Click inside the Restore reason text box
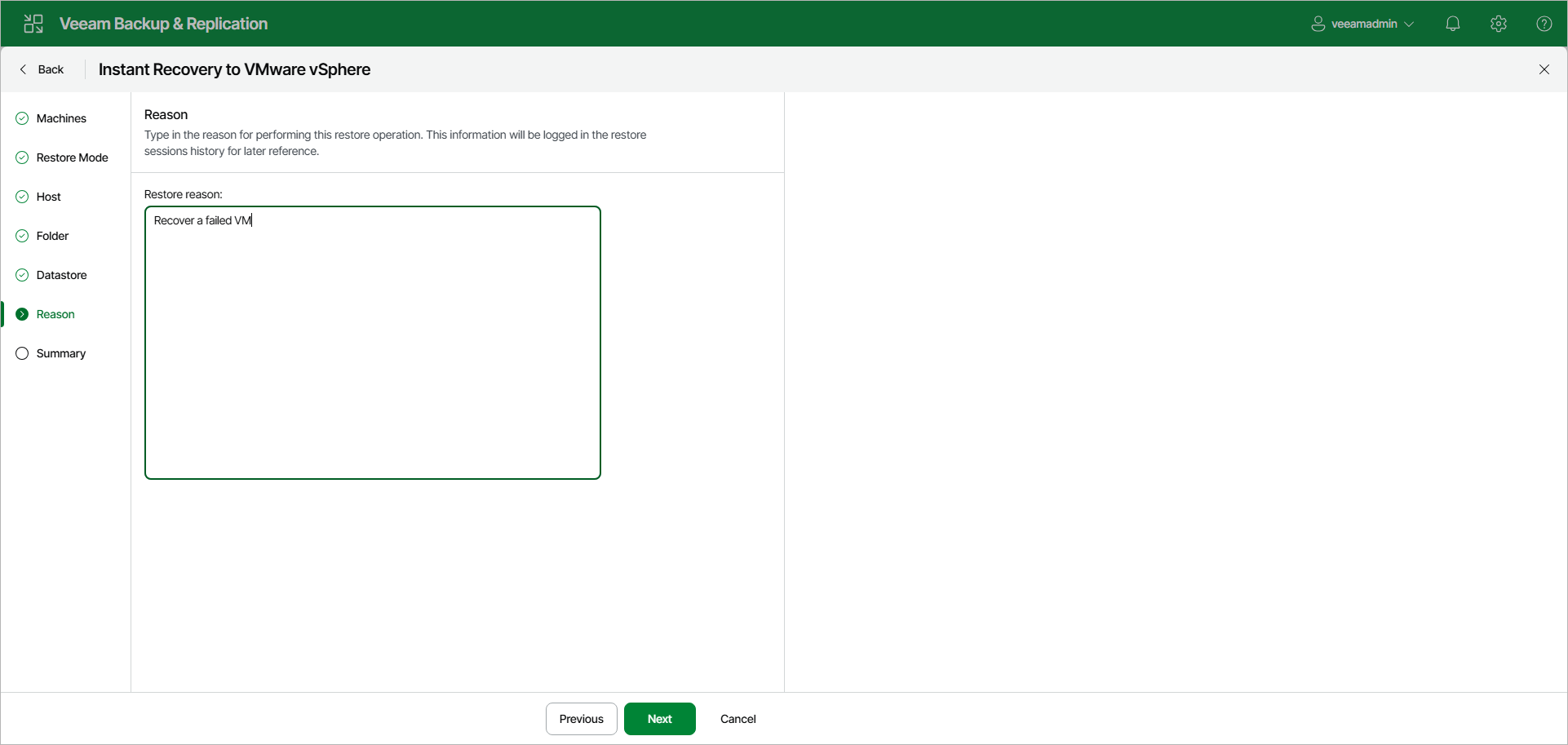1568x745 pixels. [x=373, y=343]
